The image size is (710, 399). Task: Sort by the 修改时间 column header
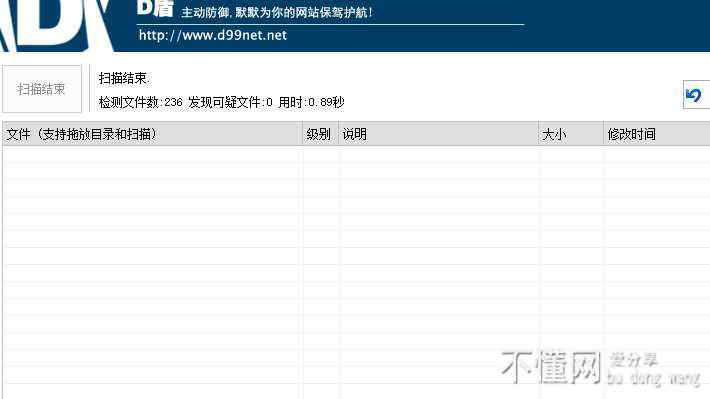click(x=657, y=134)
